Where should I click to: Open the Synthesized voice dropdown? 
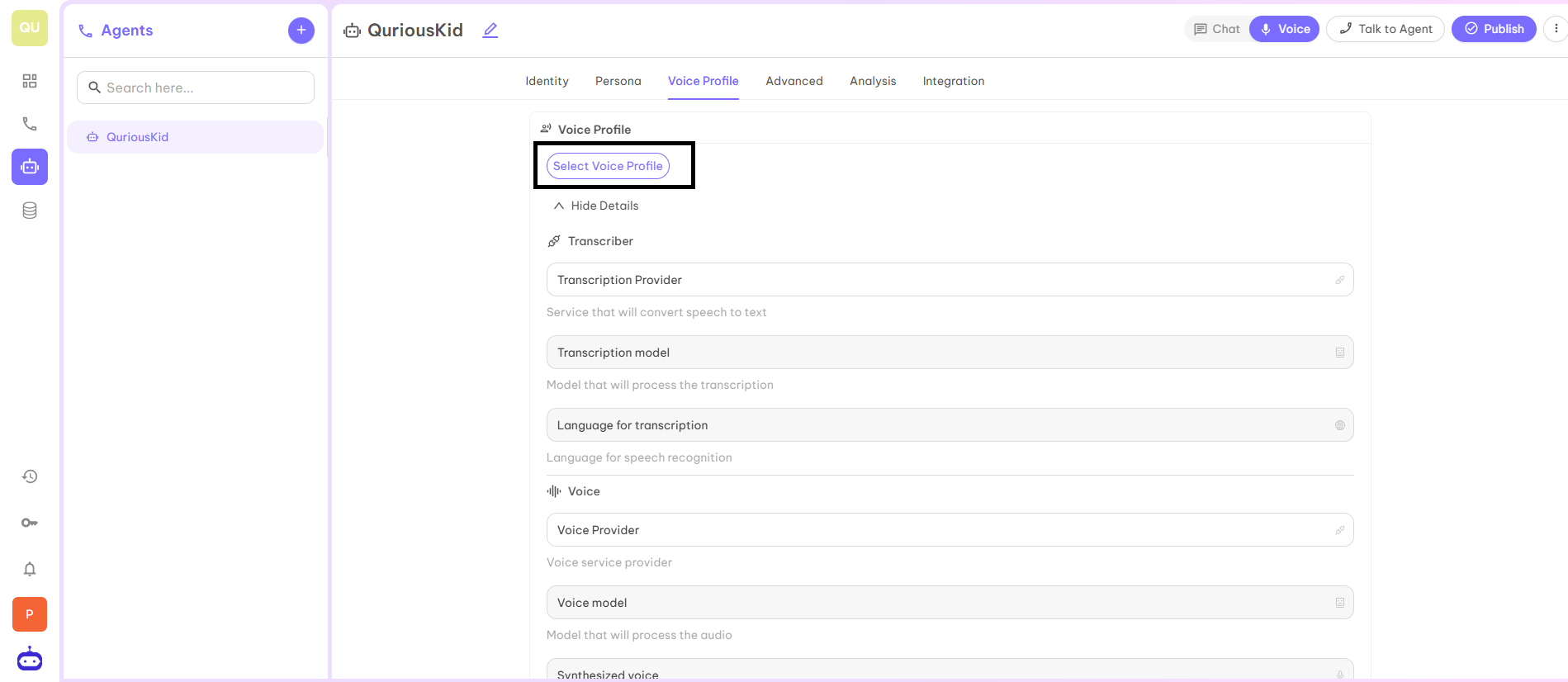coord(950,670)
